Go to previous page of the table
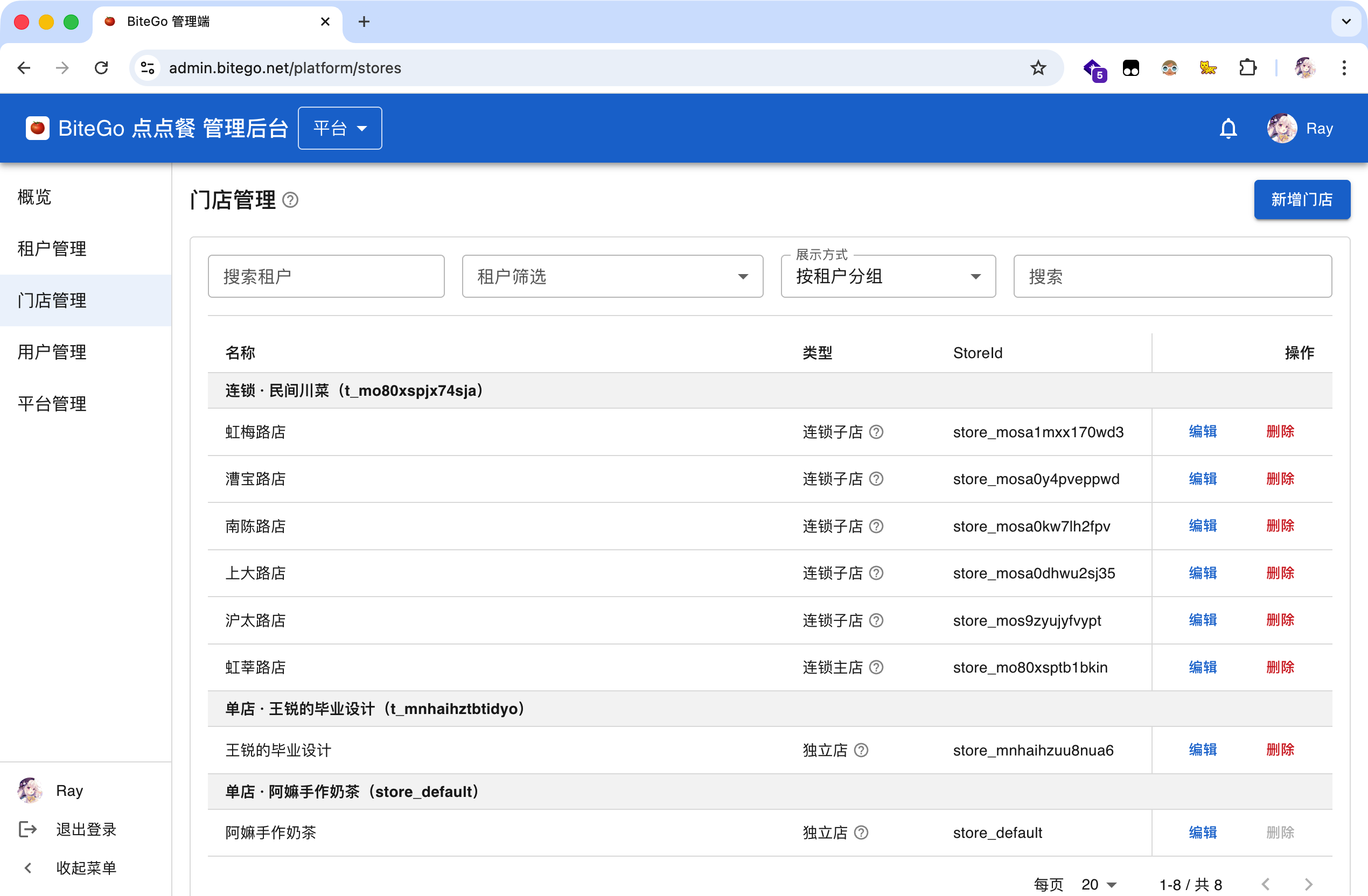Screen dimensions: 1368x896 pyautogui.click(x=1266, y=884)
